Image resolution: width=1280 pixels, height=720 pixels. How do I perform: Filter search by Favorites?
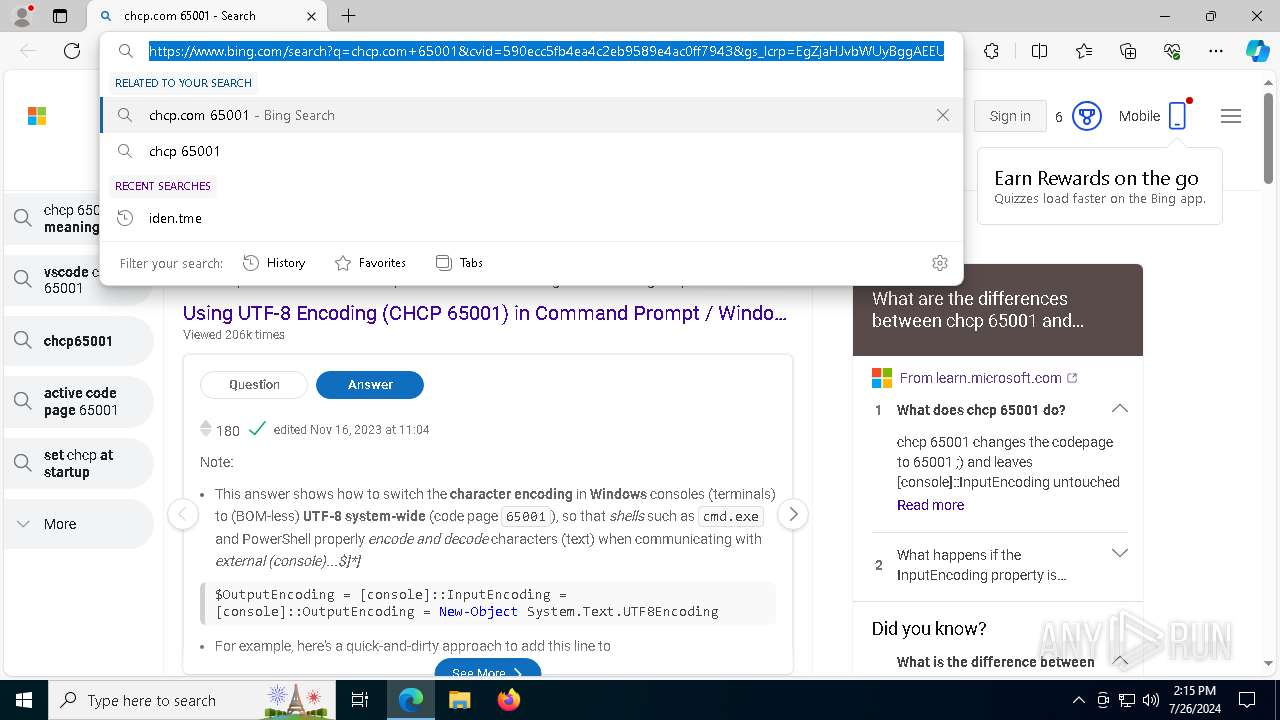coord(370,263)
